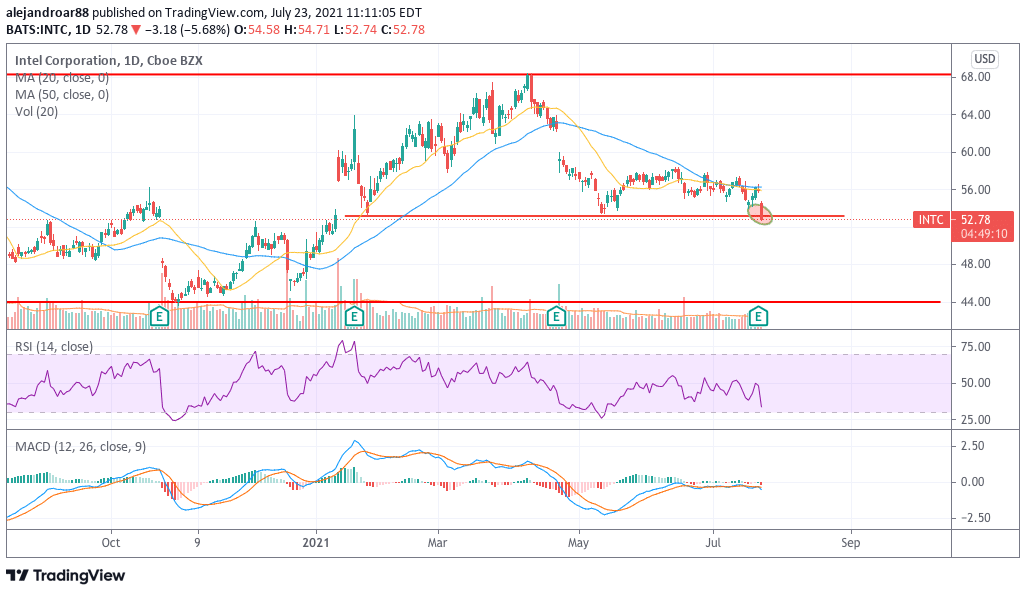This screenshot has height=594, width=1026.
Task: Click the 60.00 price axis label
Action: pyautogui.click(x=975, y=152)
